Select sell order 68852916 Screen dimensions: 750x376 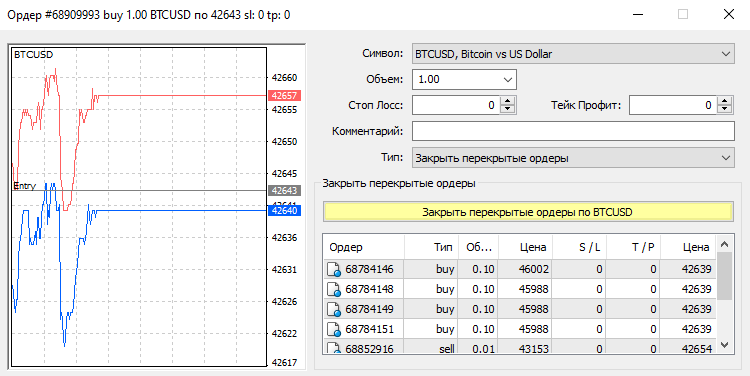(519, 347)
